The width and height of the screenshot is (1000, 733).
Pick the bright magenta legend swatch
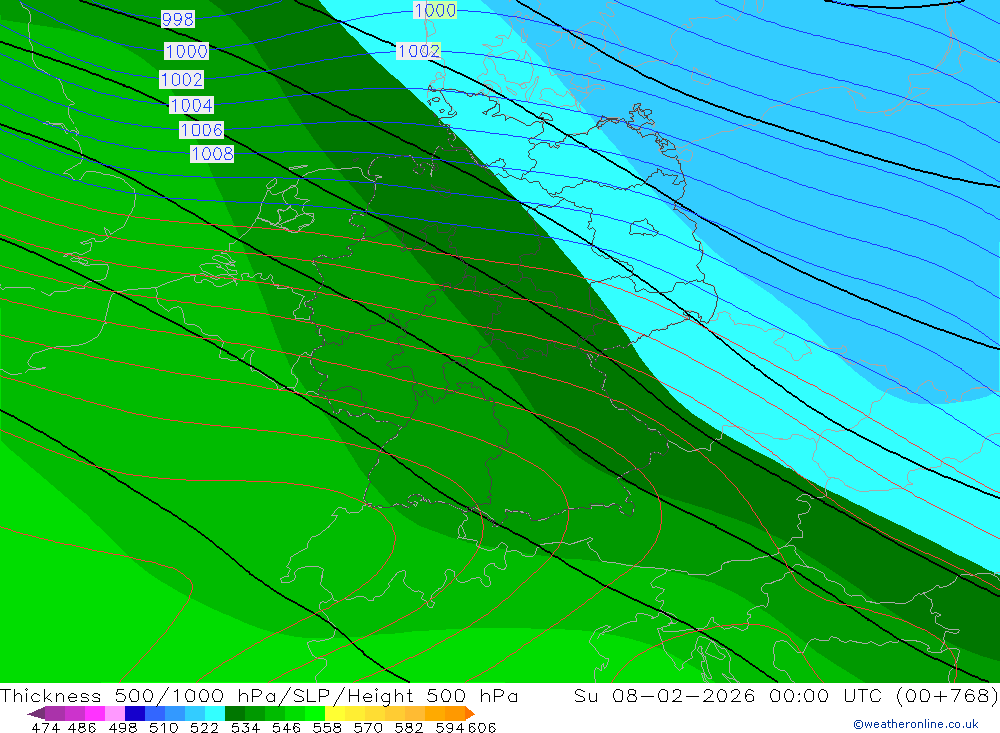point(95,713)
